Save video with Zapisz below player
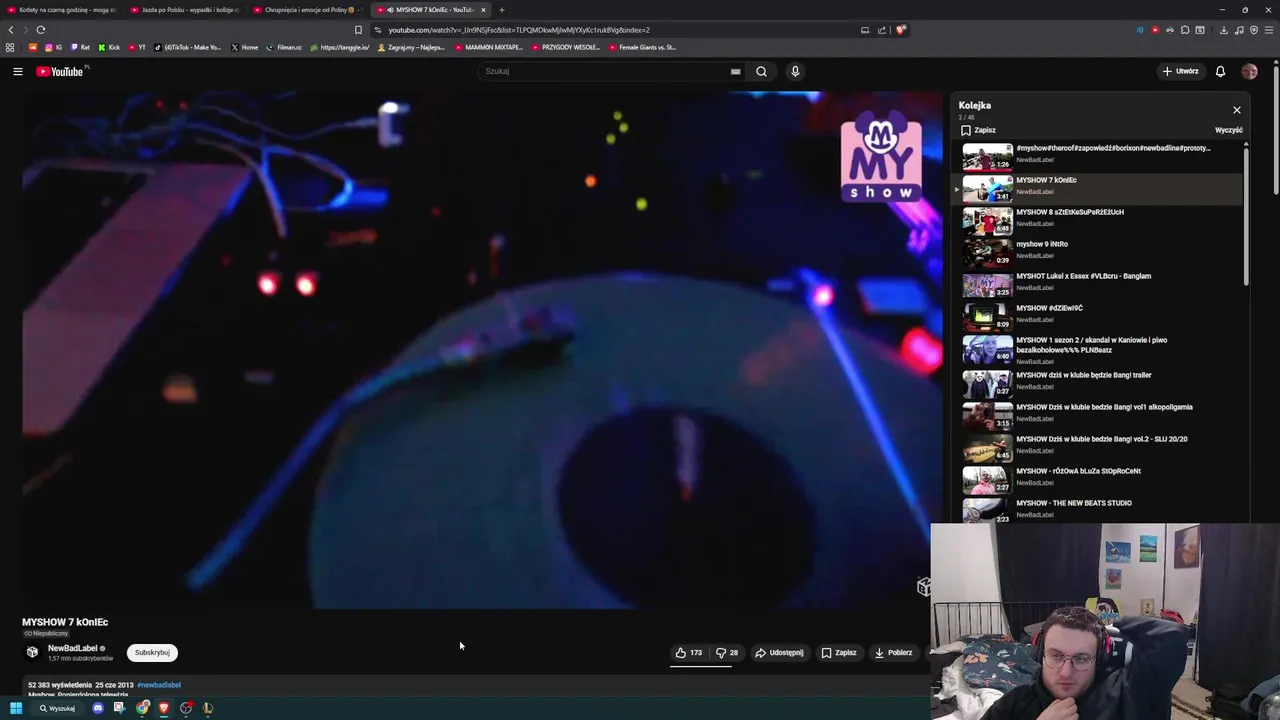 tap(839, 653)
